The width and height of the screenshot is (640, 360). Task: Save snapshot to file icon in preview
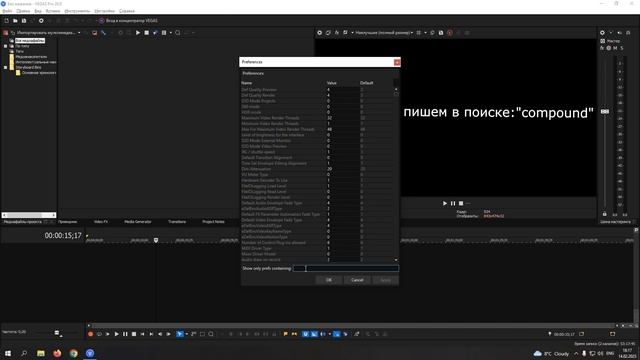pos(441,33)
